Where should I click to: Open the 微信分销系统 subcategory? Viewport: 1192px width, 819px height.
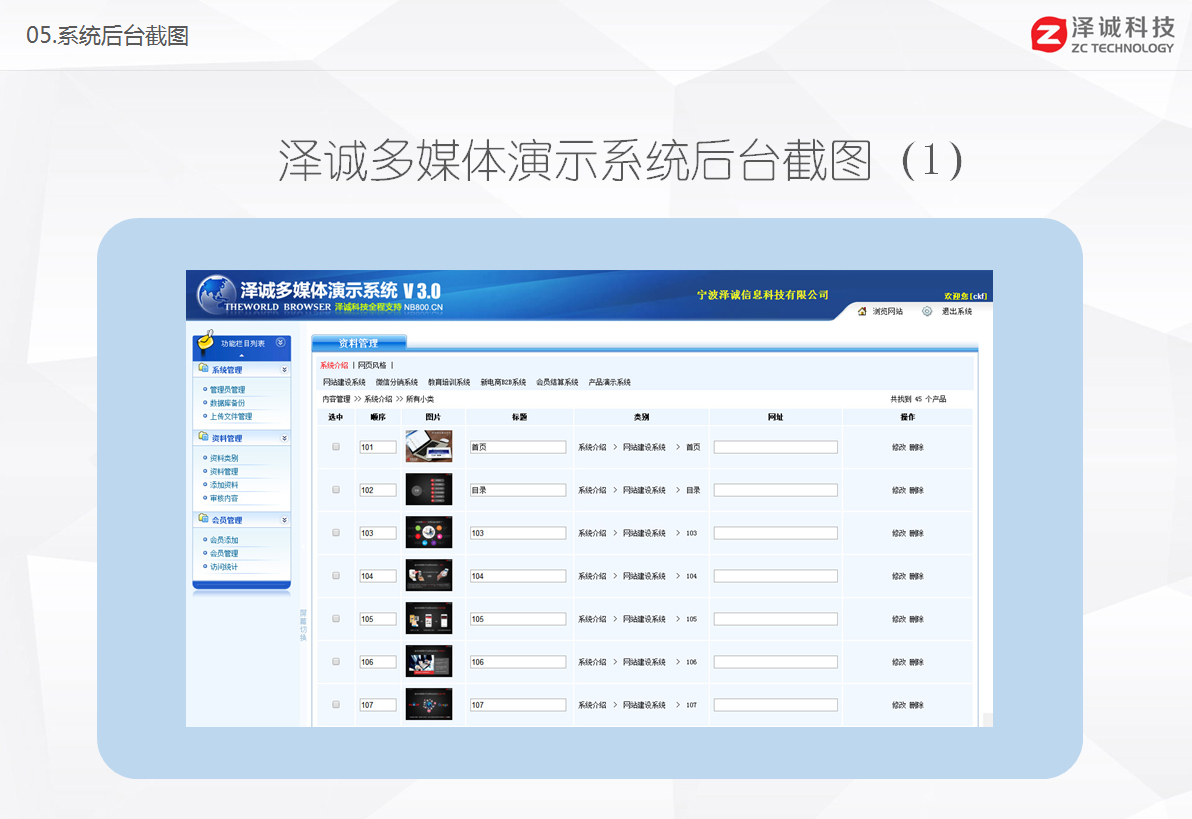point(396,382)
